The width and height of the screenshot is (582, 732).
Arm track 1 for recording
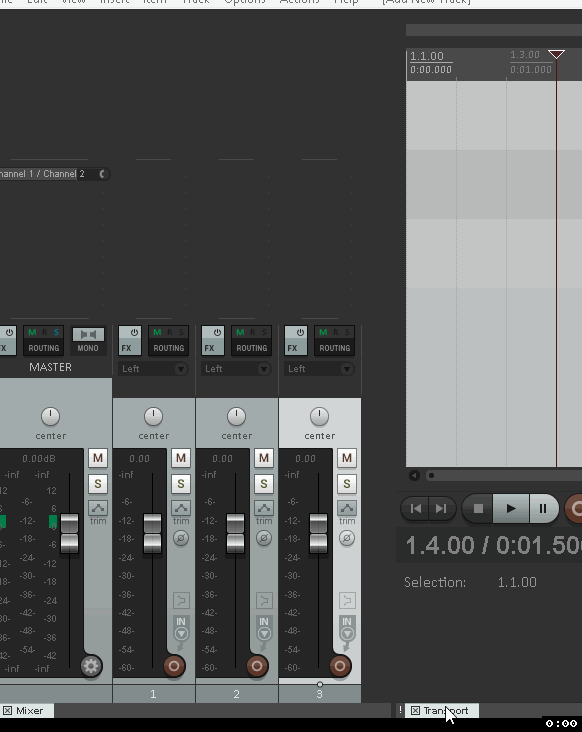[x=174, y=666]
